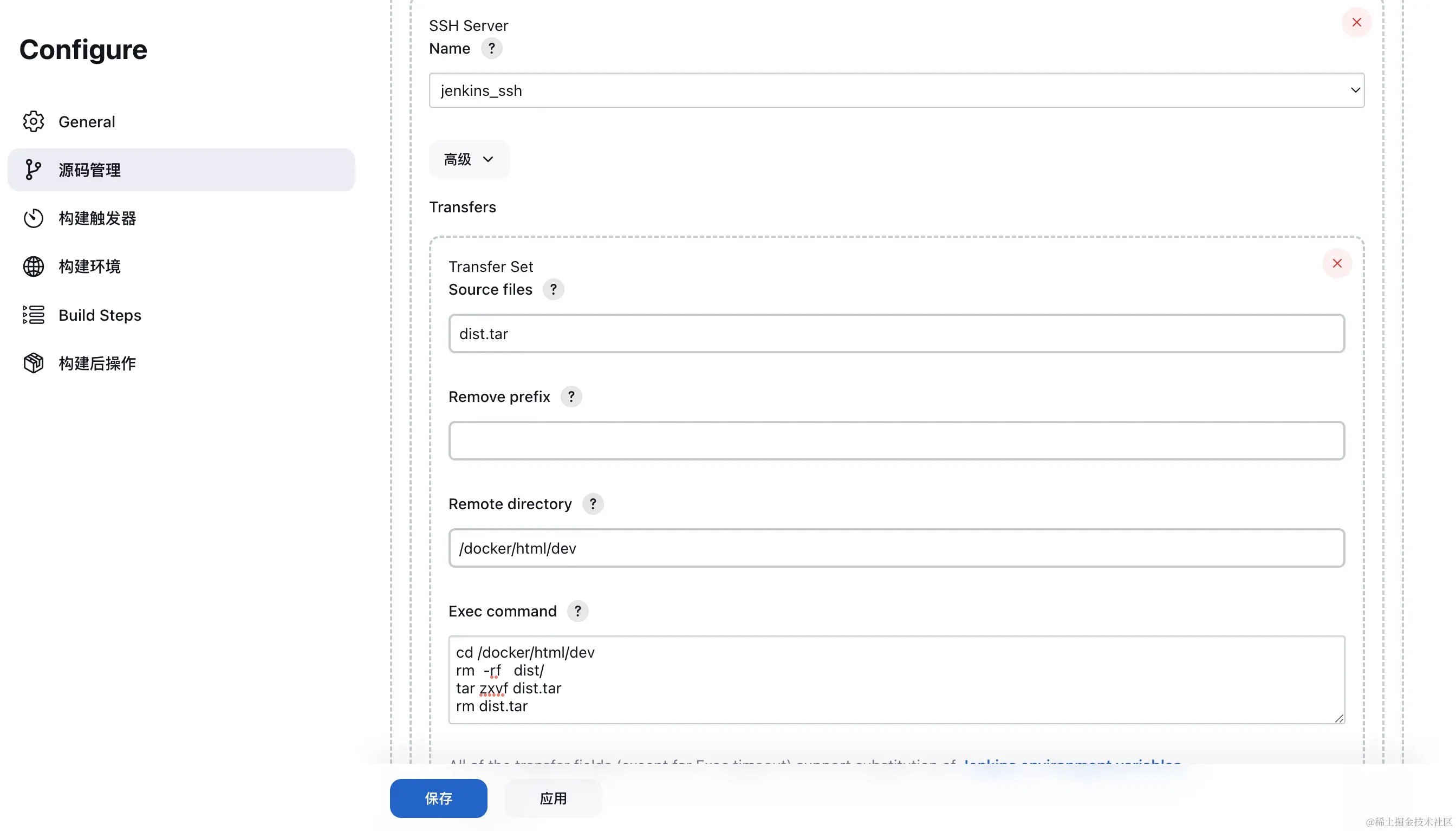This screenshot has width=1456, height=831.
Task: Open help for SSH Server Name
Action: tap(491, 49)
